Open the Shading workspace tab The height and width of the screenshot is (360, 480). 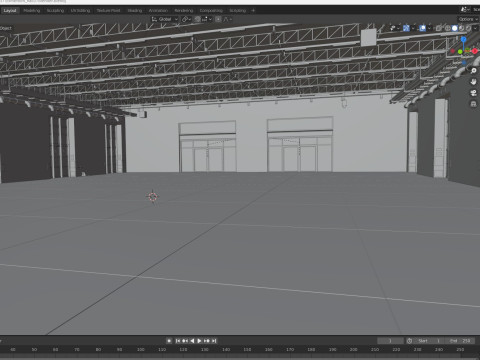pyautogui.click(x=135, y=11)
